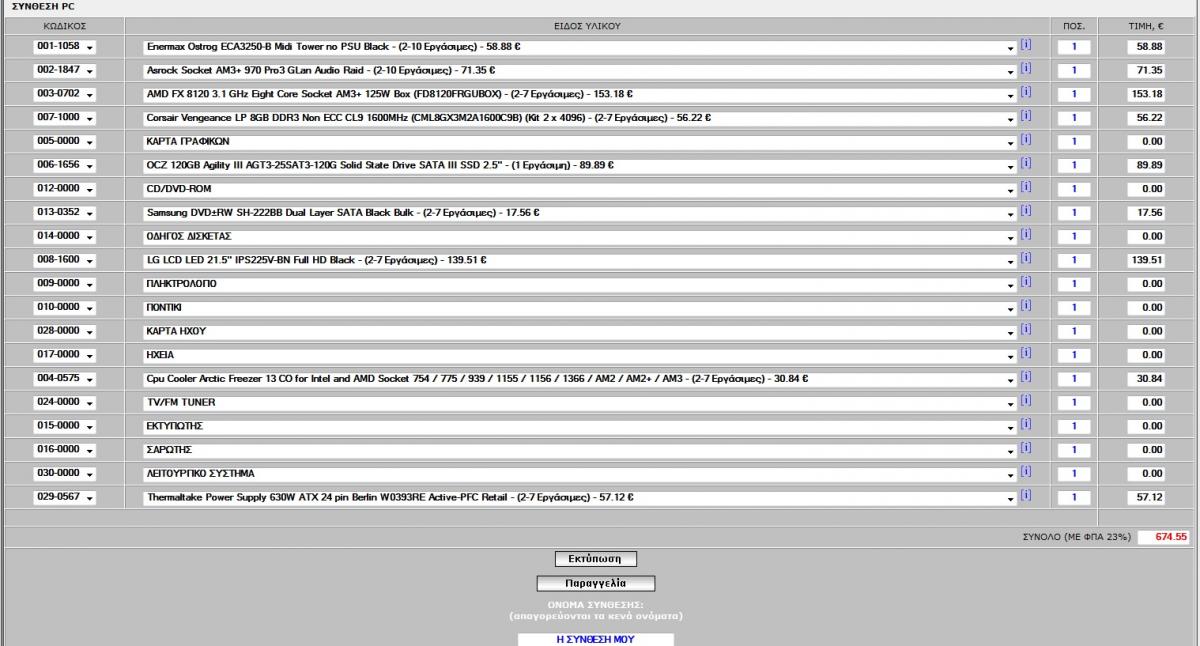Click the Η ΣΥΝΘΕΣΗ ΜΟΥ name field

click(x=596, y=639)
